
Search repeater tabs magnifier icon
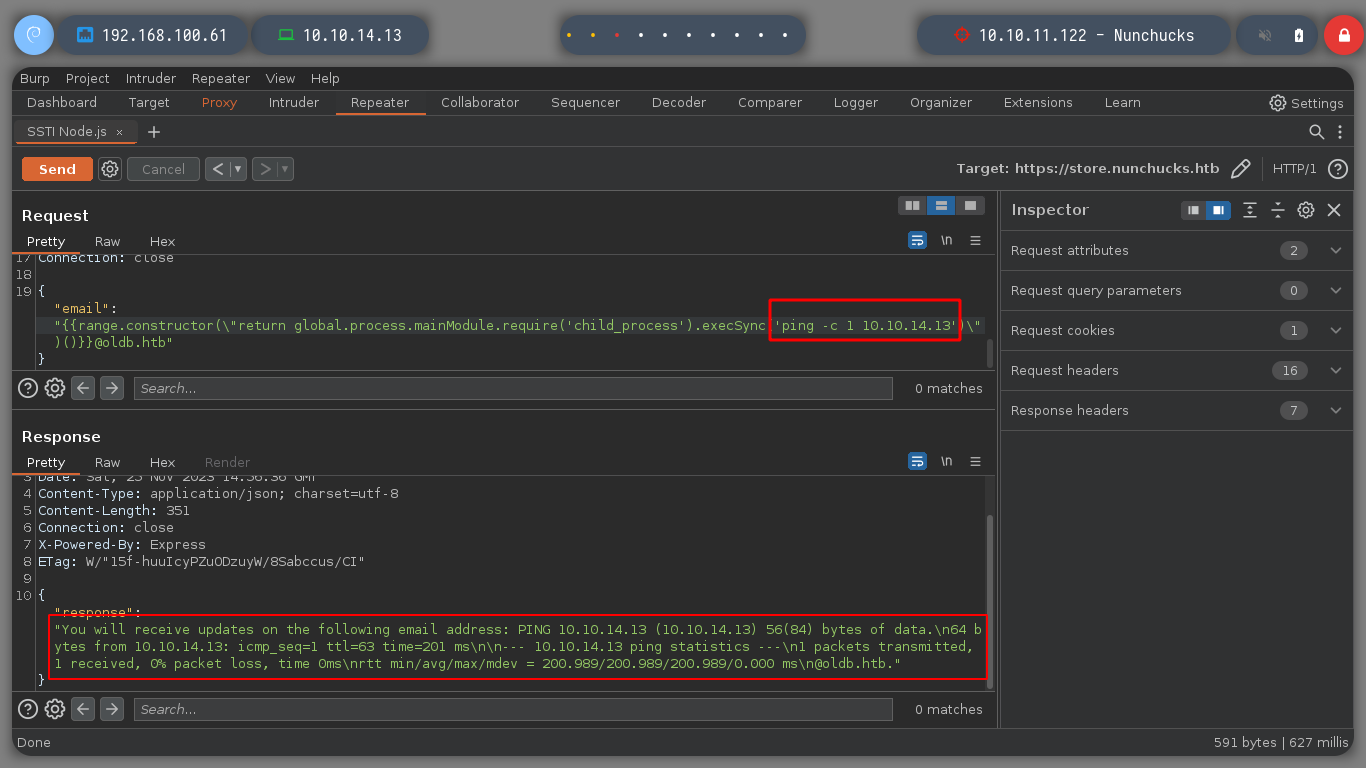pos(1317,132)
